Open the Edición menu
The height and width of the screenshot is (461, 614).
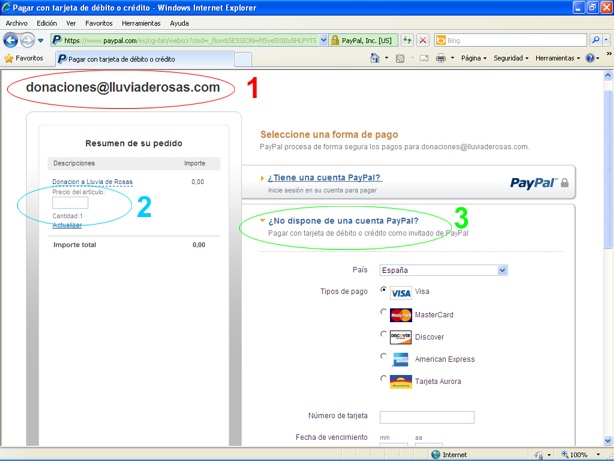point(47,23)
